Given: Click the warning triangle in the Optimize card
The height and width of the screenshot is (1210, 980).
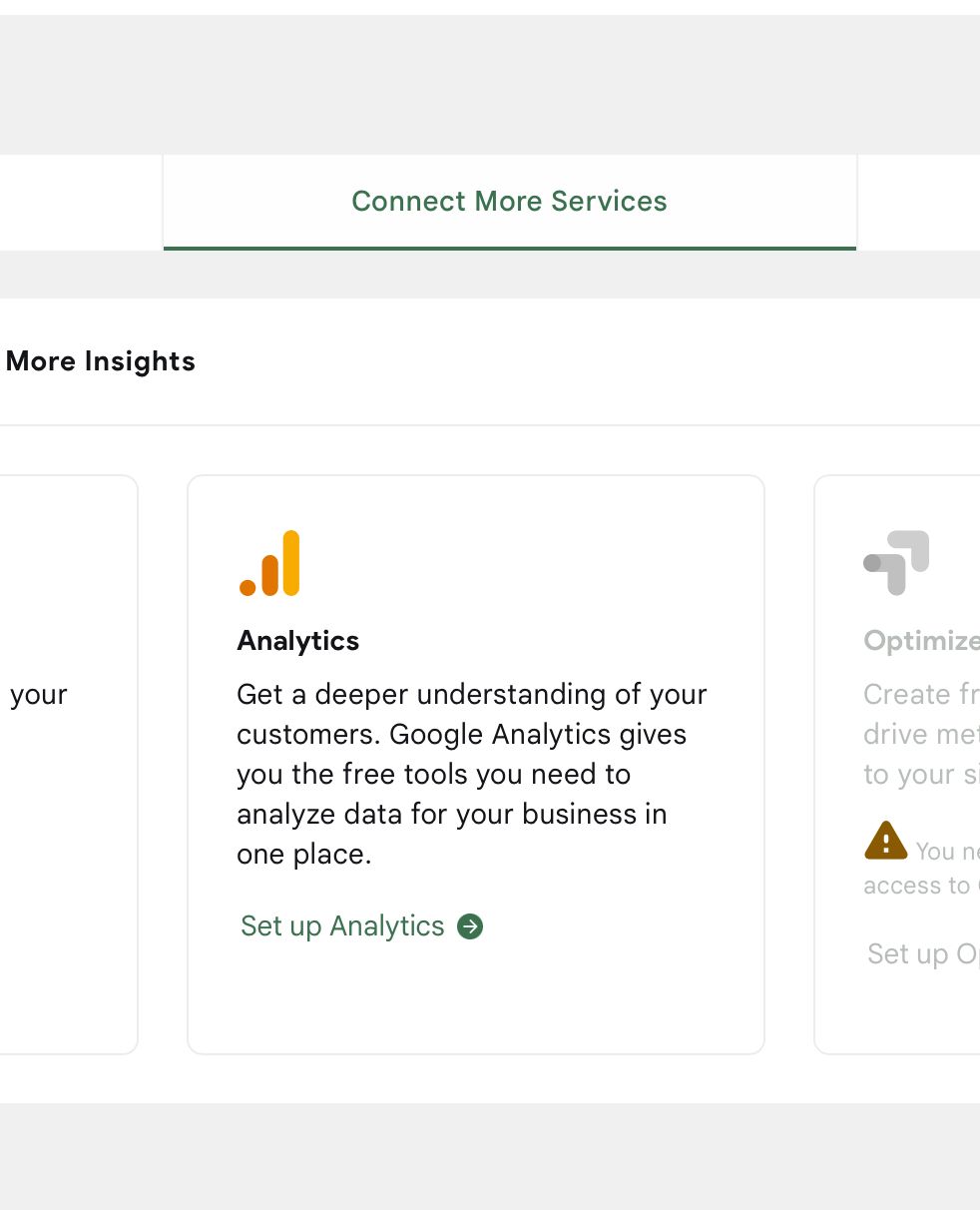Looking at the screenshot, I should (x=885, y=841).
